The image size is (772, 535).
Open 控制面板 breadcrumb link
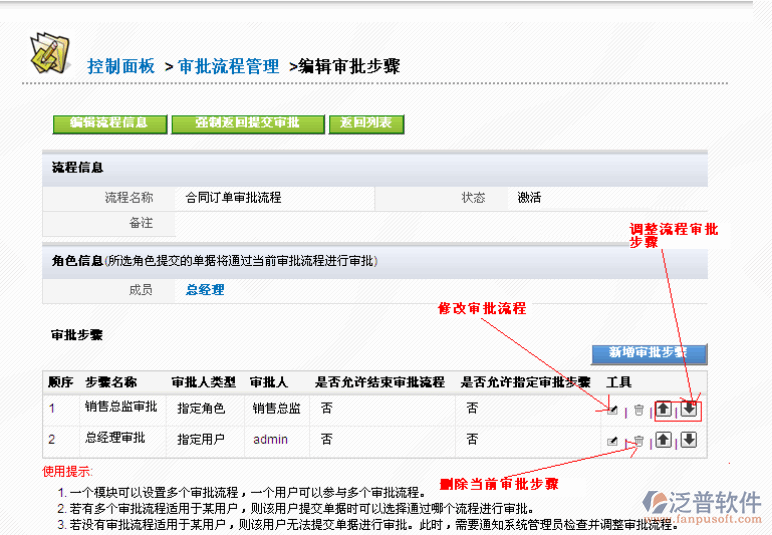click(x=121, y=67)
